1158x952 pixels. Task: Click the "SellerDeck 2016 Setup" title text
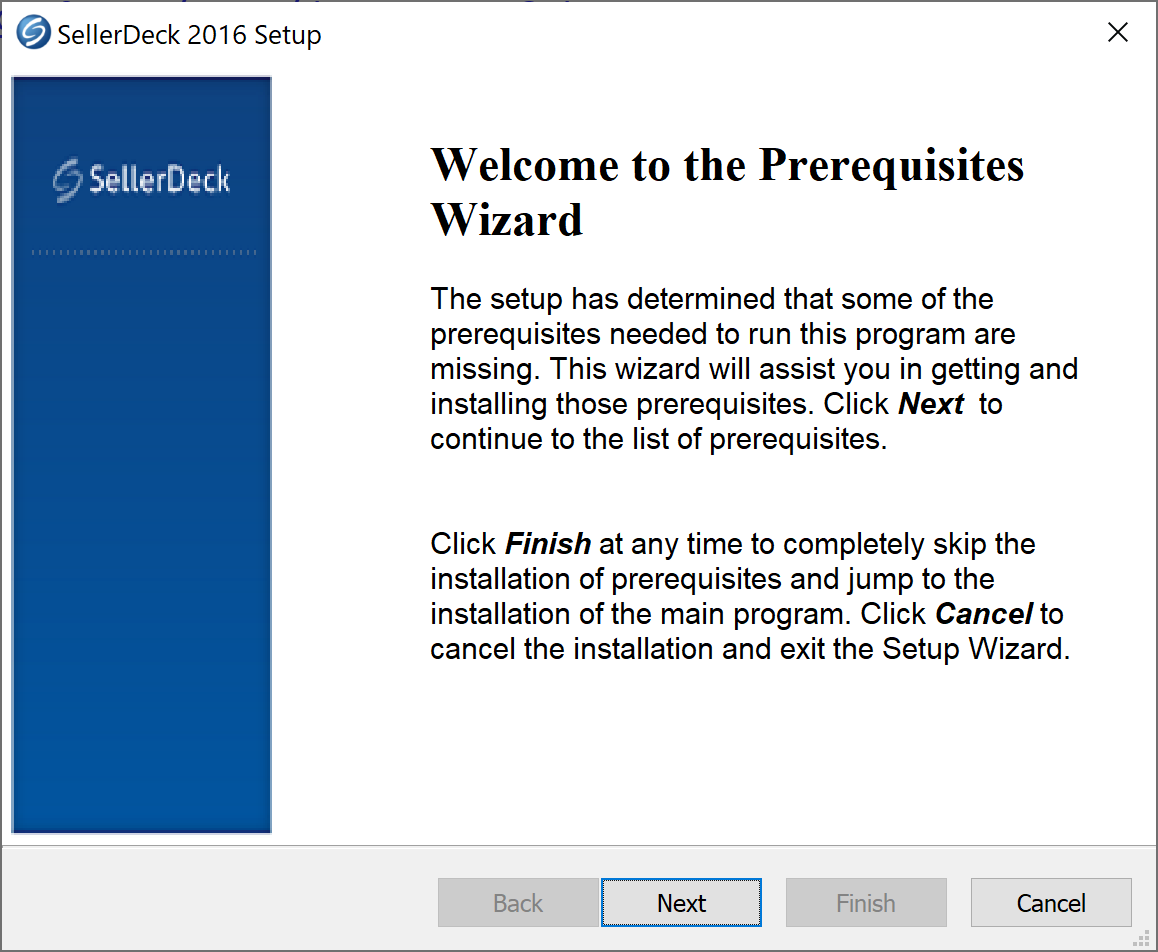189,35
